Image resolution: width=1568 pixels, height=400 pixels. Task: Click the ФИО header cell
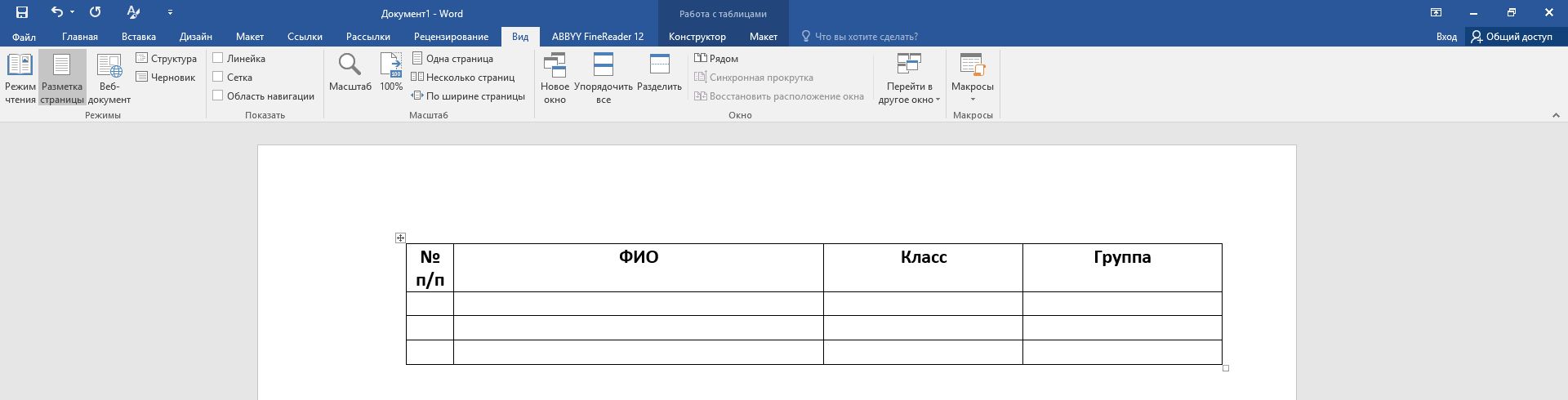(639, 268)
